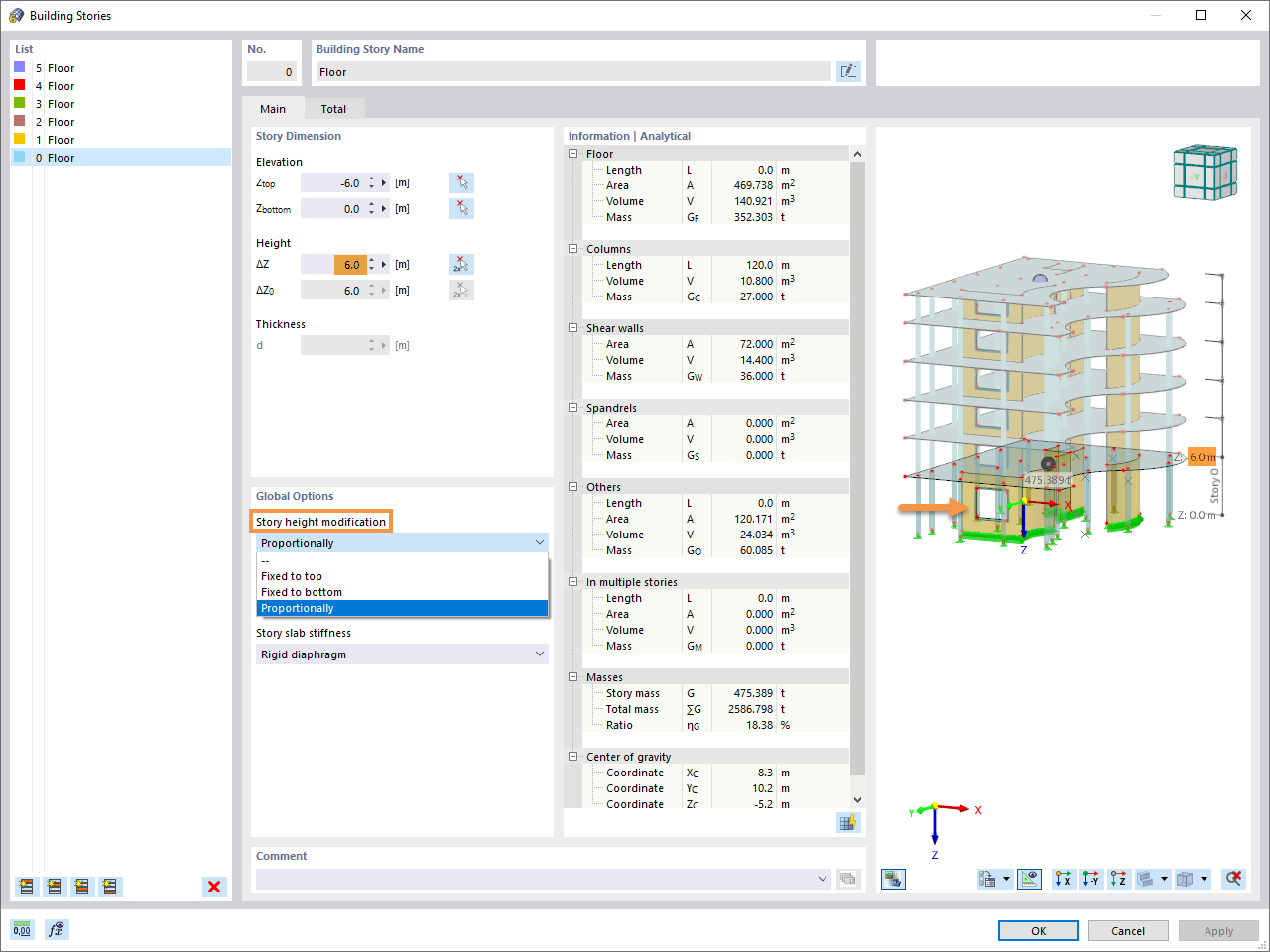
Task: Switch to the Total tab
Action: click(333, 109)
